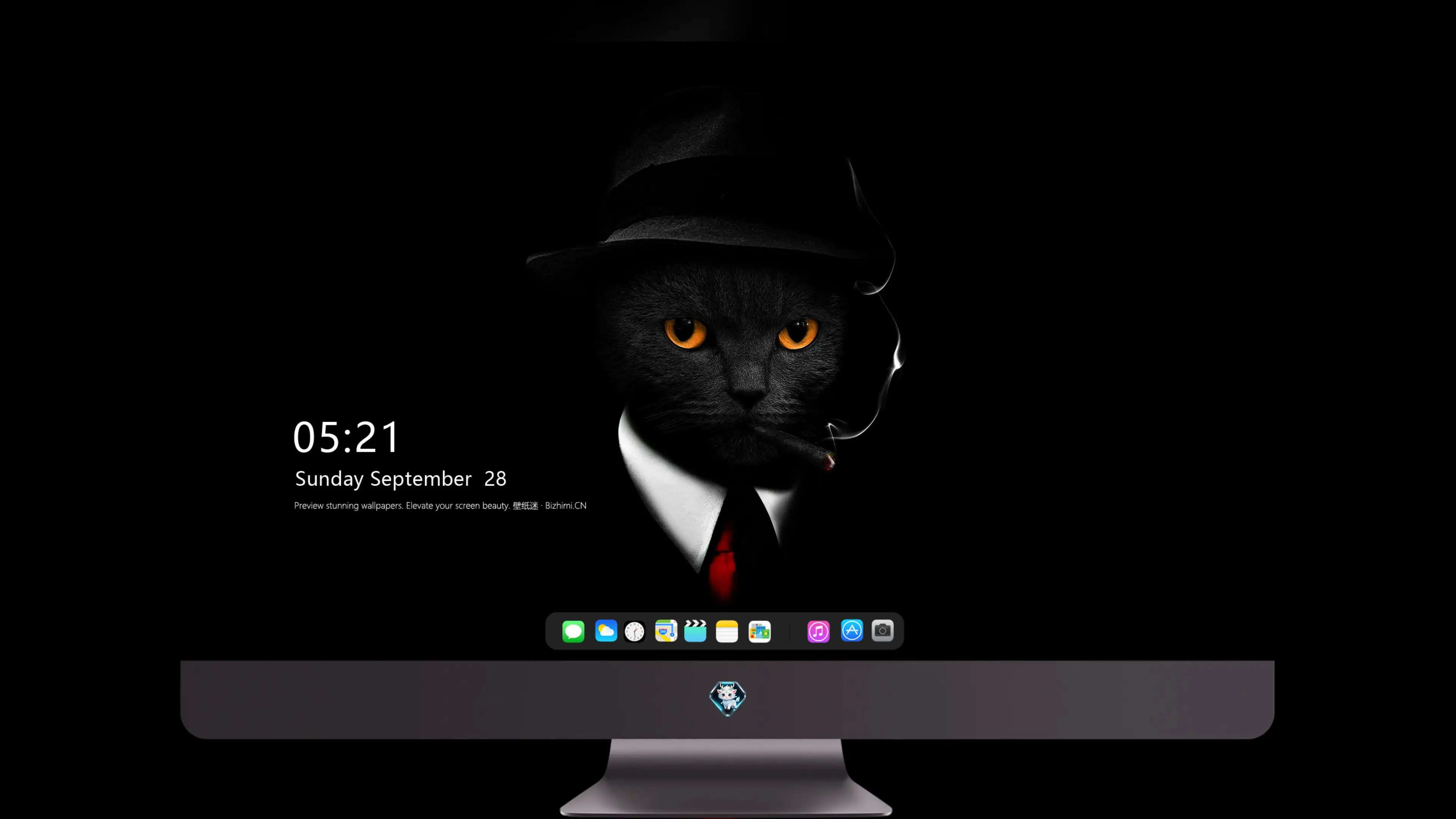Open the Passbook cards app icon

tap(759, 631)
